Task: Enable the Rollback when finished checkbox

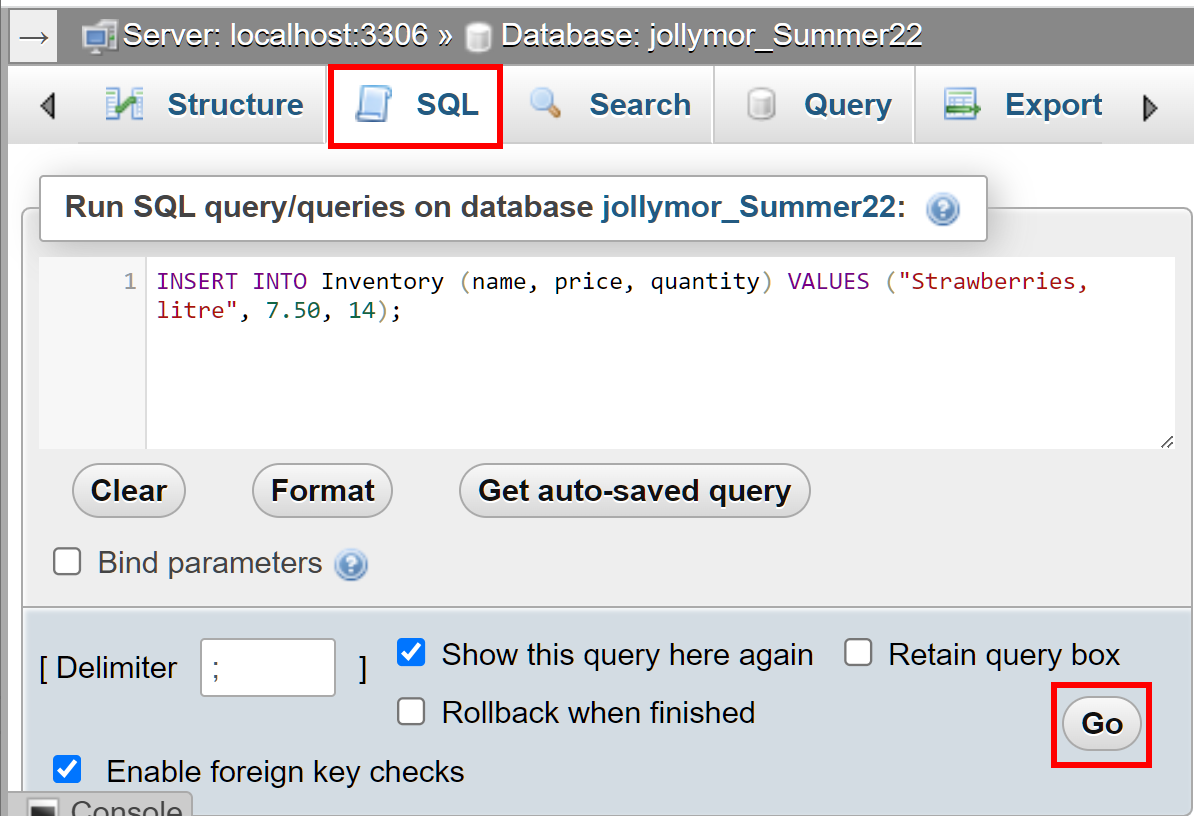Action: (x=411, y=712)
